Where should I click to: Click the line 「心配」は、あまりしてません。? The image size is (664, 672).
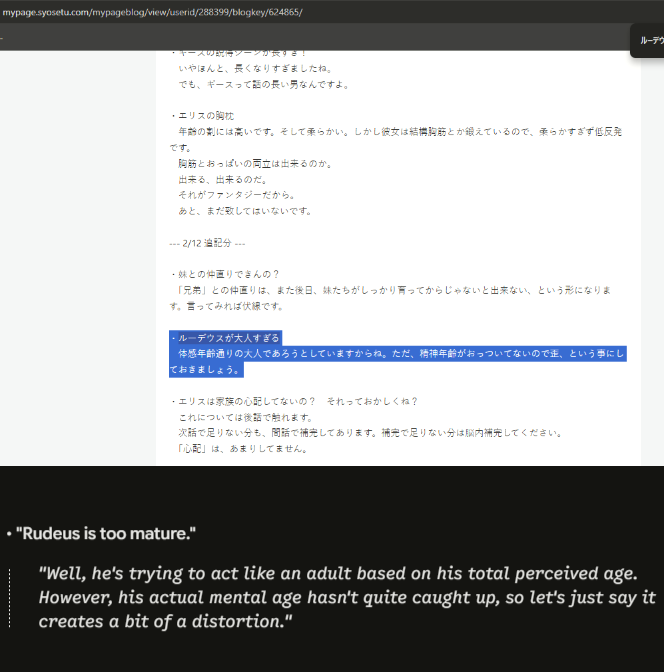242,449
